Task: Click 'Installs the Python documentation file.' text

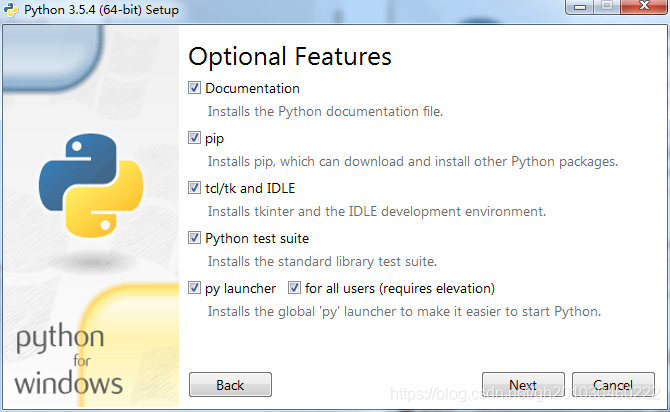Action: [325, 112]
